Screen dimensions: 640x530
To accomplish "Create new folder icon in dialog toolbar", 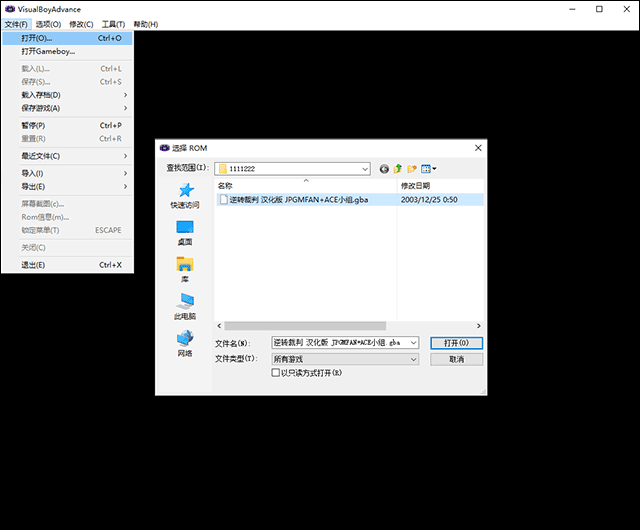I will (x=412, y=169).
